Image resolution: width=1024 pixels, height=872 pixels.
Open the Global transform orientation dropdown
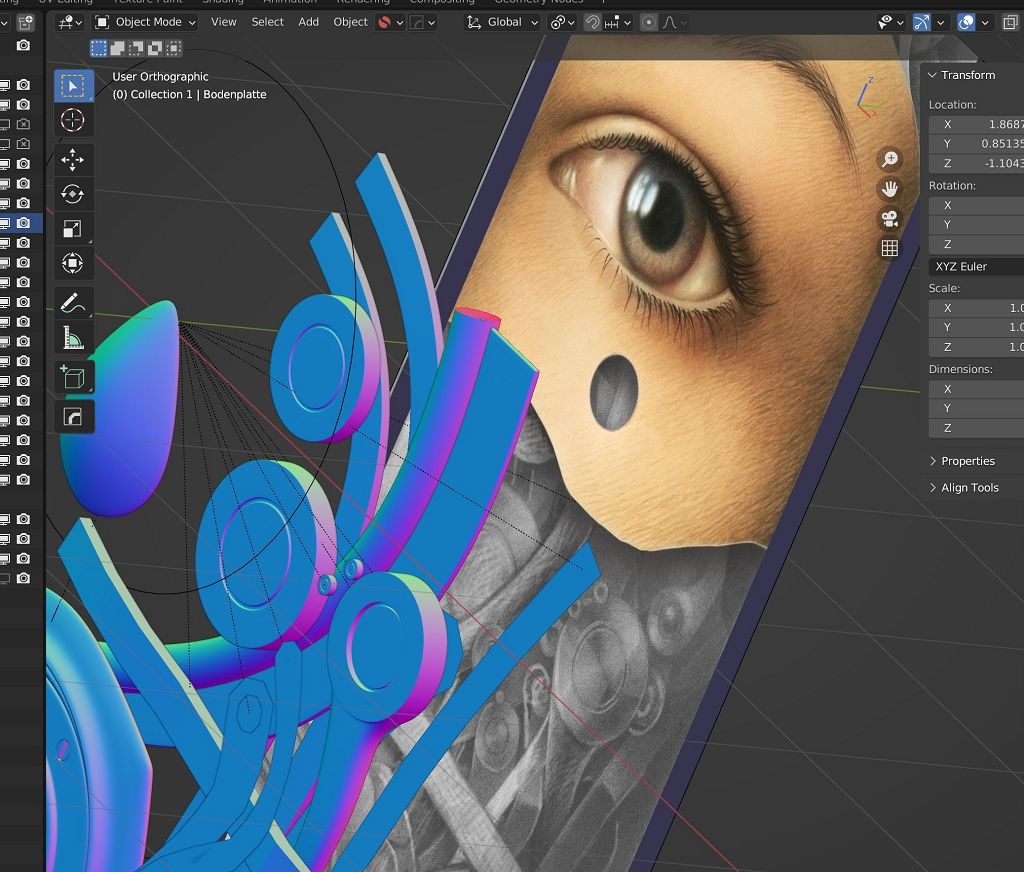click(x=503, y=23)
